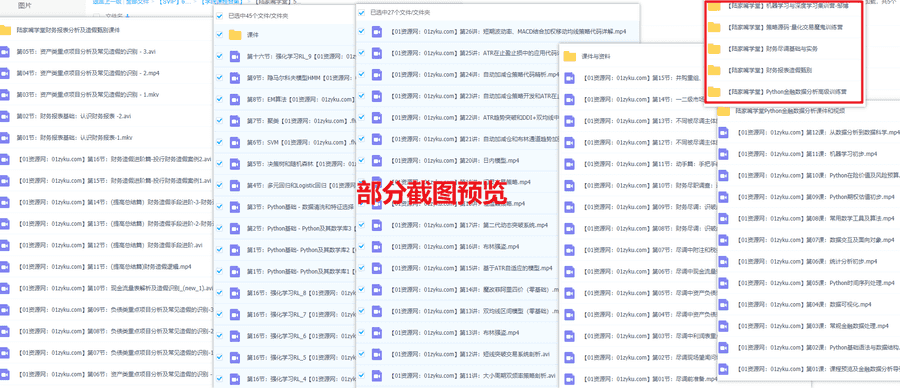Viewport: 900px width, 388px height.
Task: Open folder icon for 财务报表造假甄别
Action: click(713, 70)
